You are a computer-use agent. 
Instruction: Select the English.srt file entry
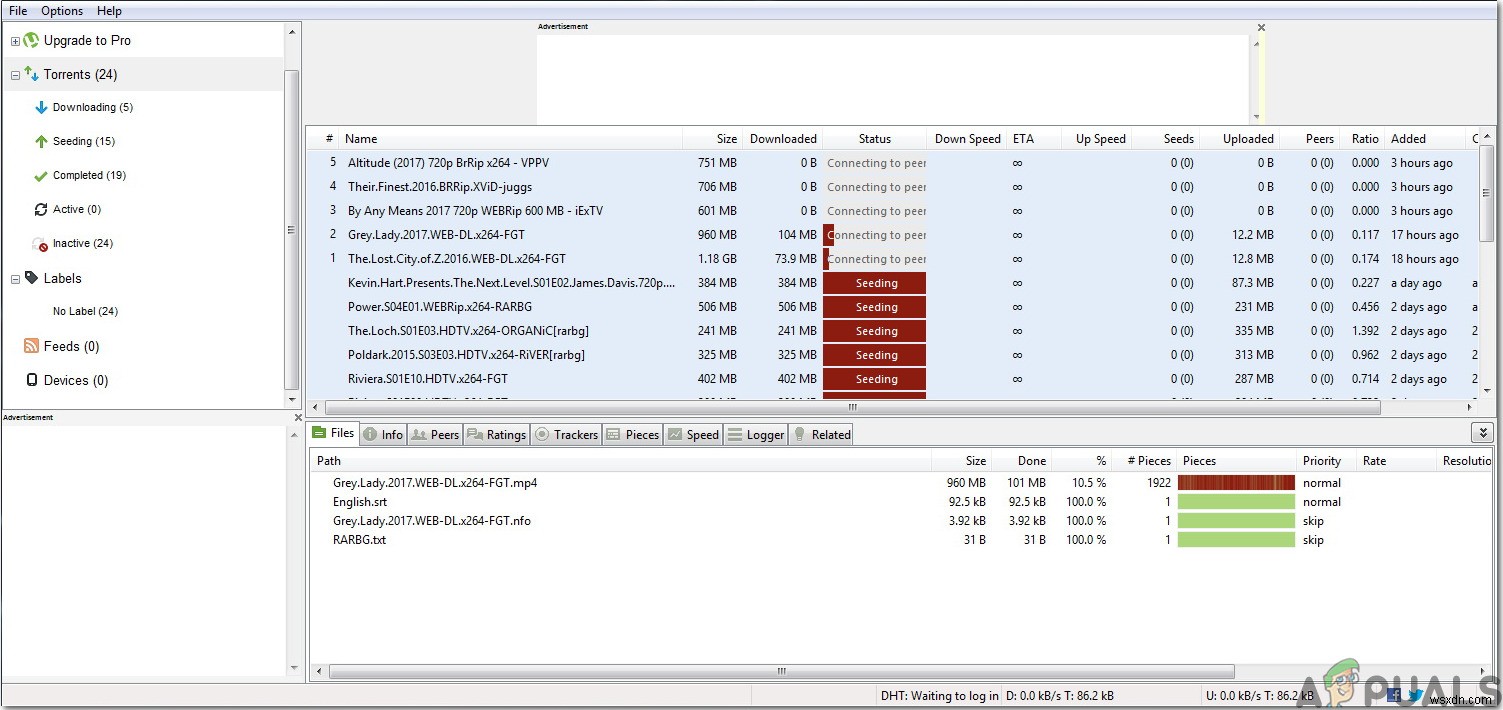point(362,501)
